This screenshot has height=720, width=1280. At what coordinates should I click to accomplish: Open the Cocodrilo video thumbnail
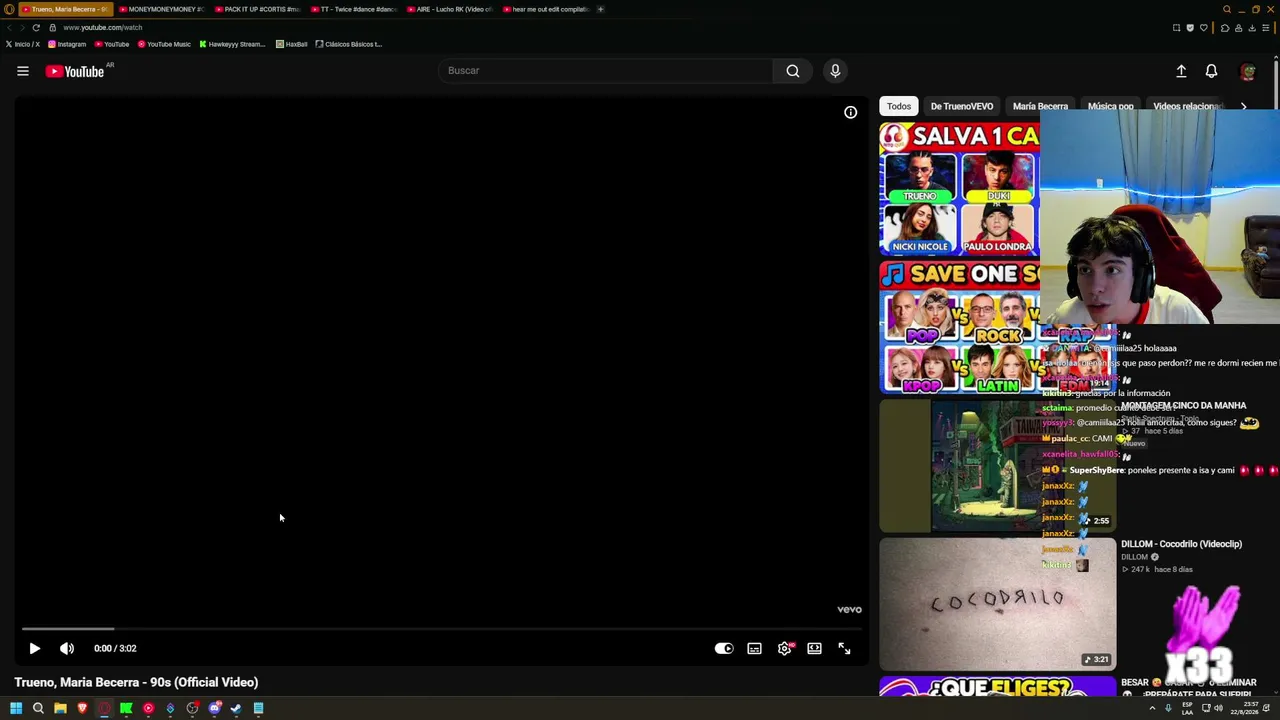(x=997, y=604)
